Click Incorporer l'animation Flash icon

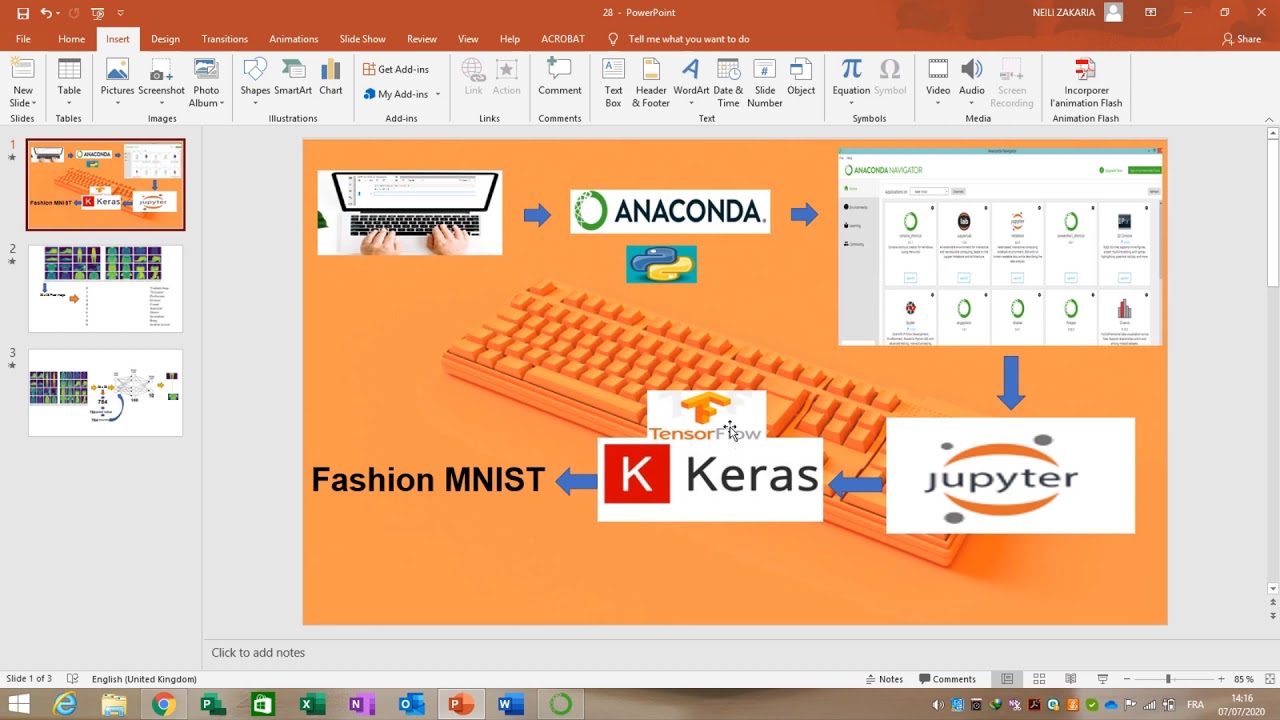point(1086,83)
